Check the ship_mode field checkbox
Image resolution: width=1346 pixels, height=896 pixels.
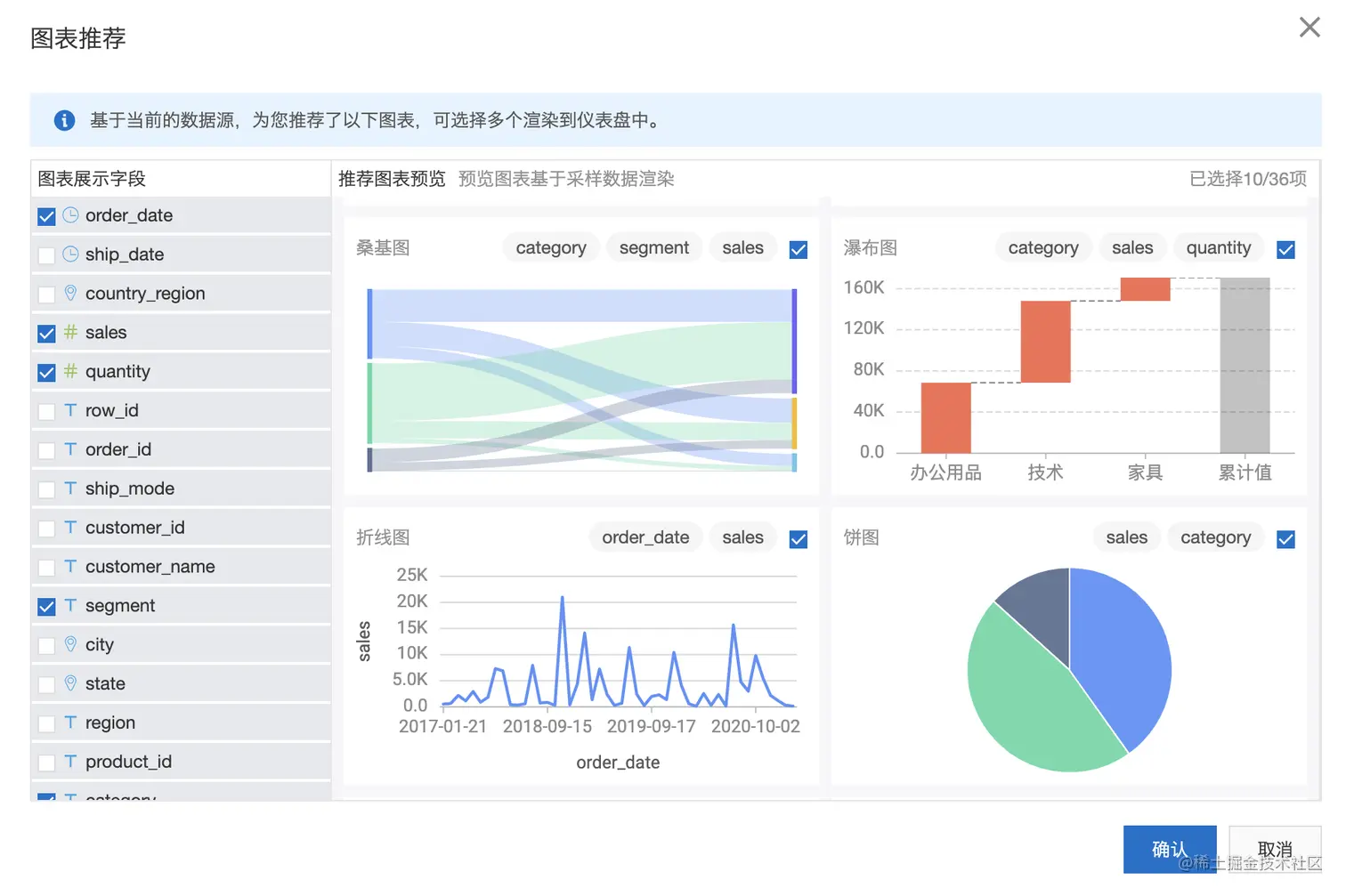click(46, 489)
